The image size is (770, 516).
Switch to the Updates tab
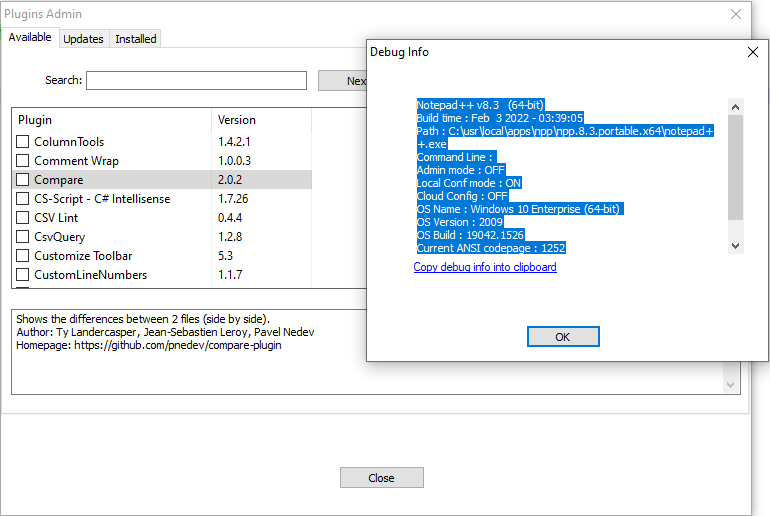click(83, 39)
